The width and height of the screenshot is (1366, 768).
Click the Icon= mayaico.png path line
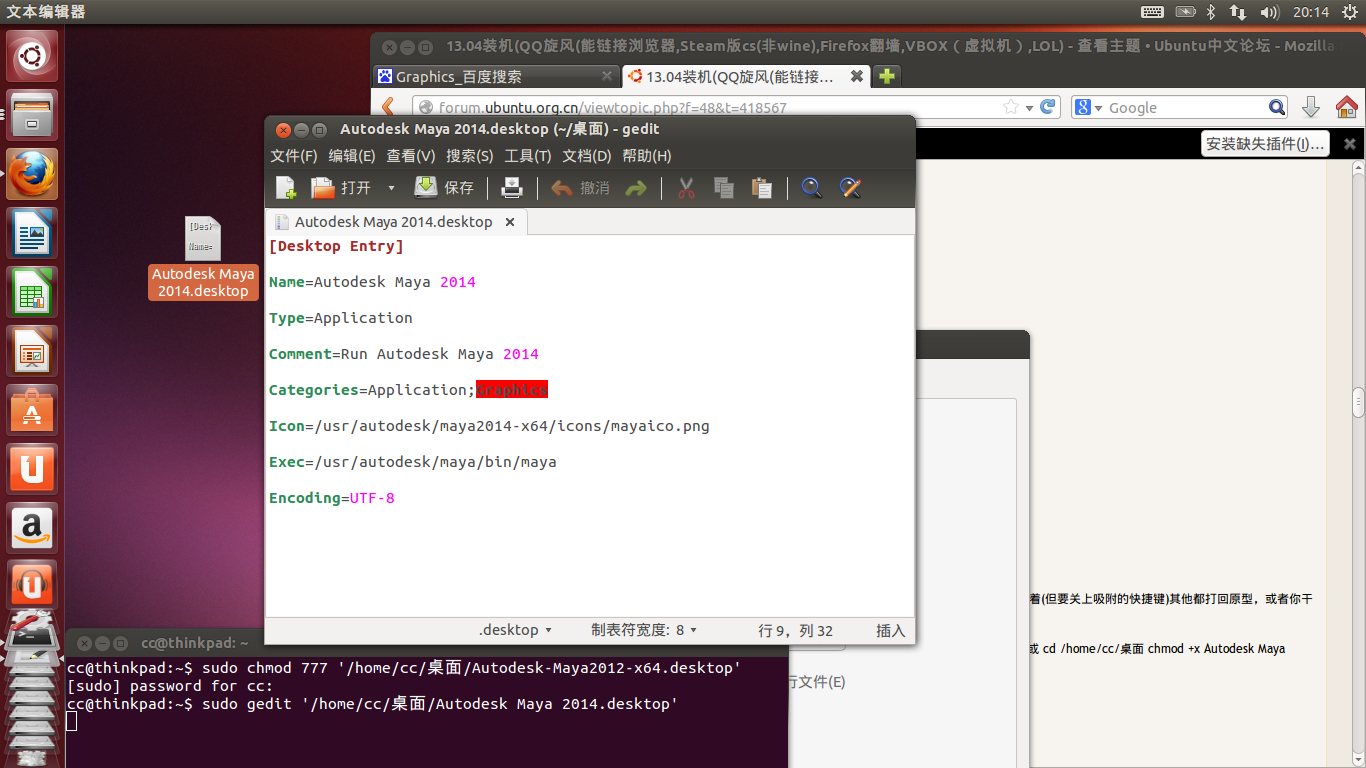[x=489, y=426]
